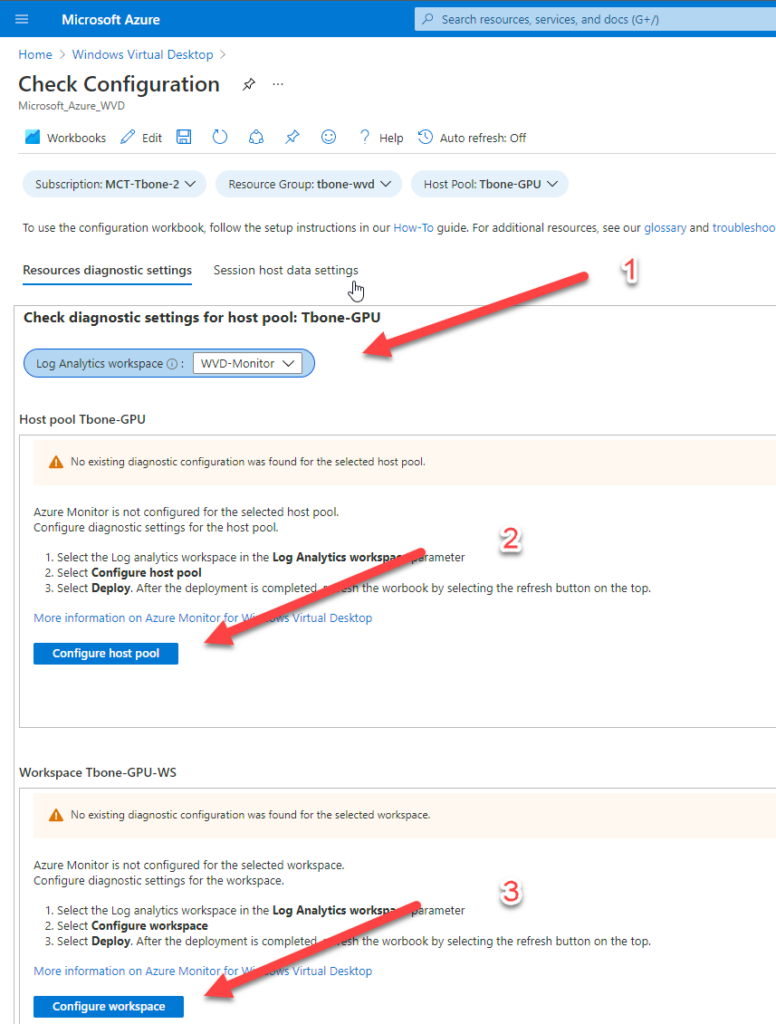Open More information link under host pool
The image size is (776, 1024).
pyautogui.click(x=203, y=618)
